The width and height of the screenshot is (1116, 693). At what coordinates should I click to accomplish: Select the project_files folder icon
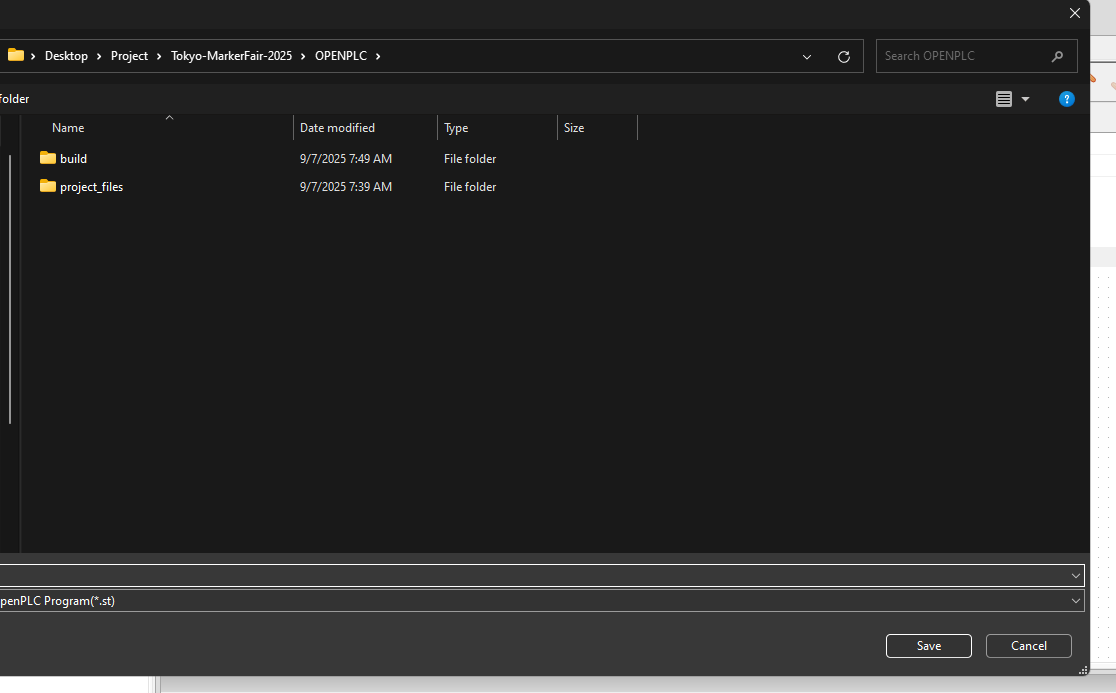click(x=48, y=186)
